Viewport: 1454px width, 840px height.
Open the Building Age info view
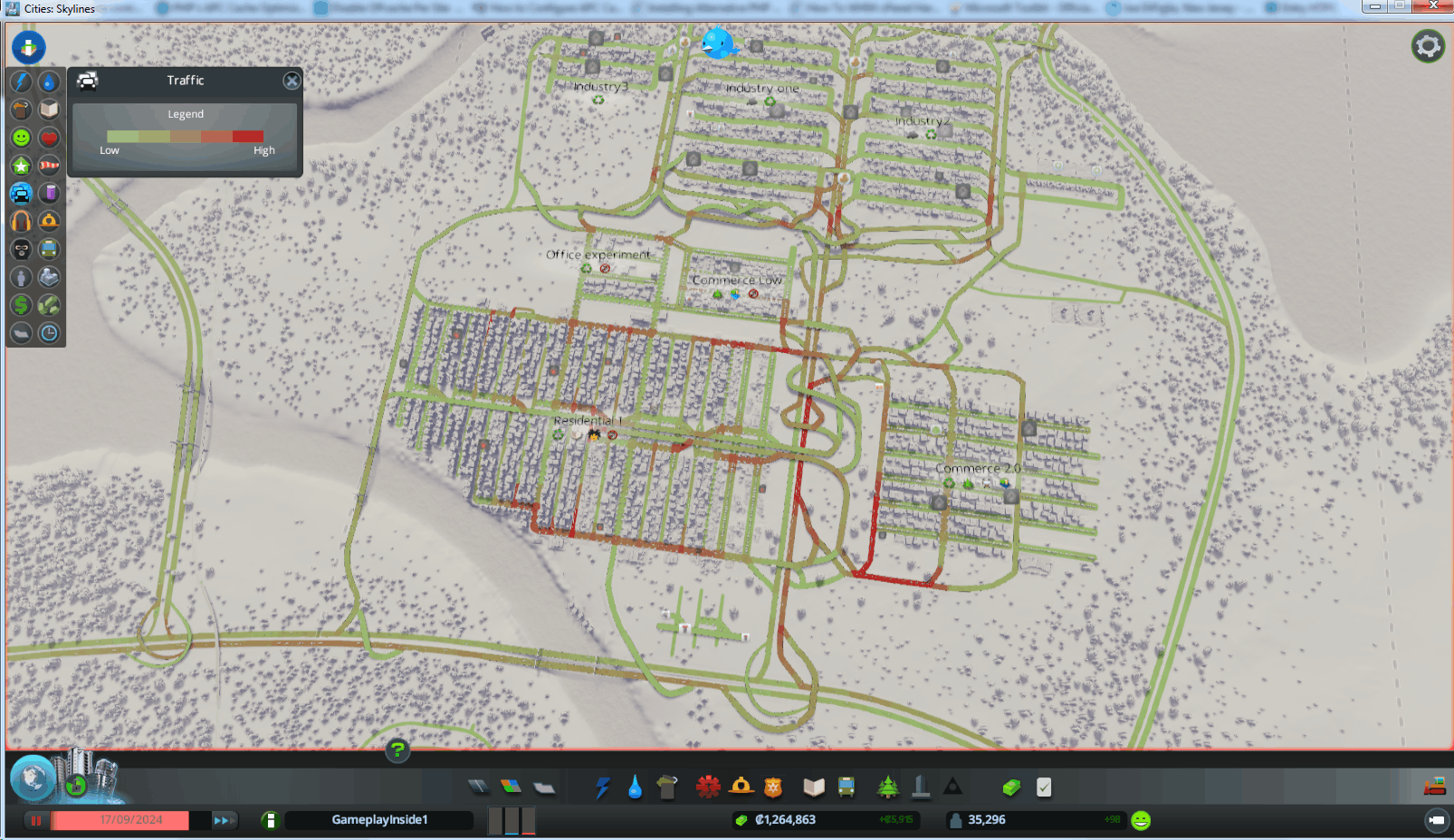pos(49,334)
